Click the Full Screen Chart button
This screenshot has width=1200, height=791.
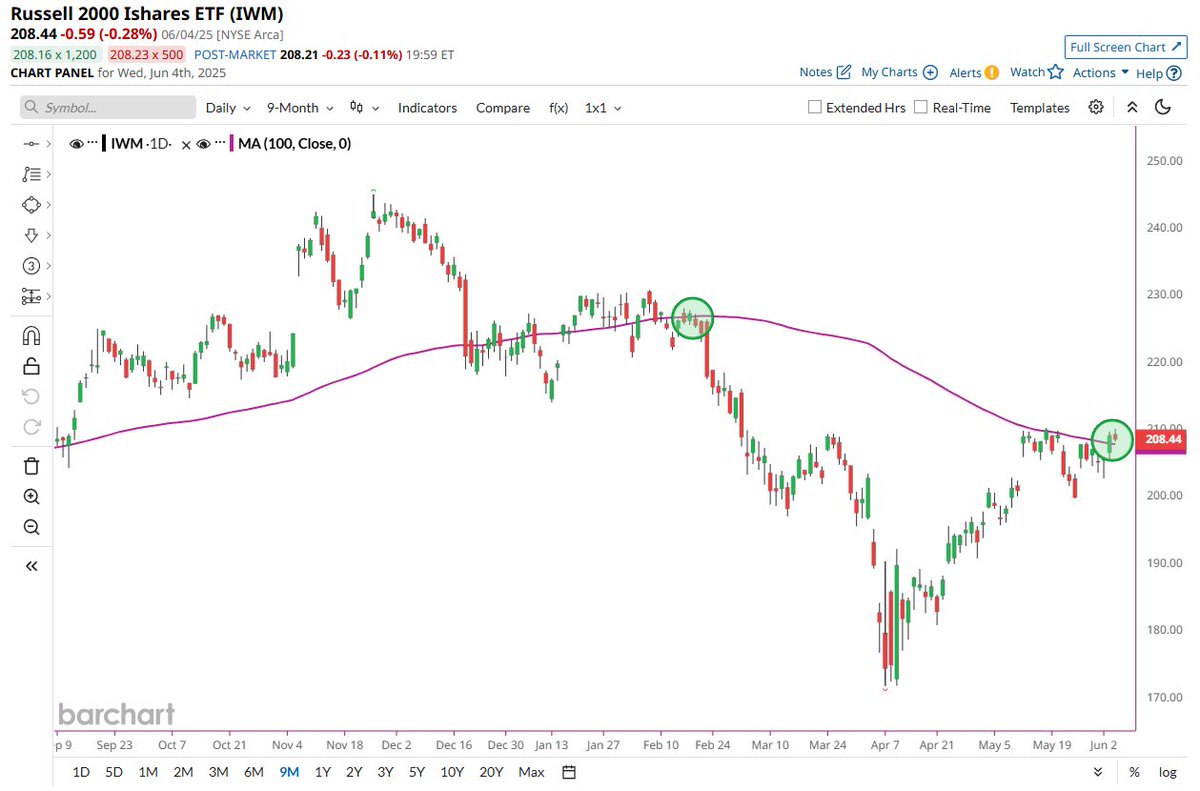point(1125,47)
